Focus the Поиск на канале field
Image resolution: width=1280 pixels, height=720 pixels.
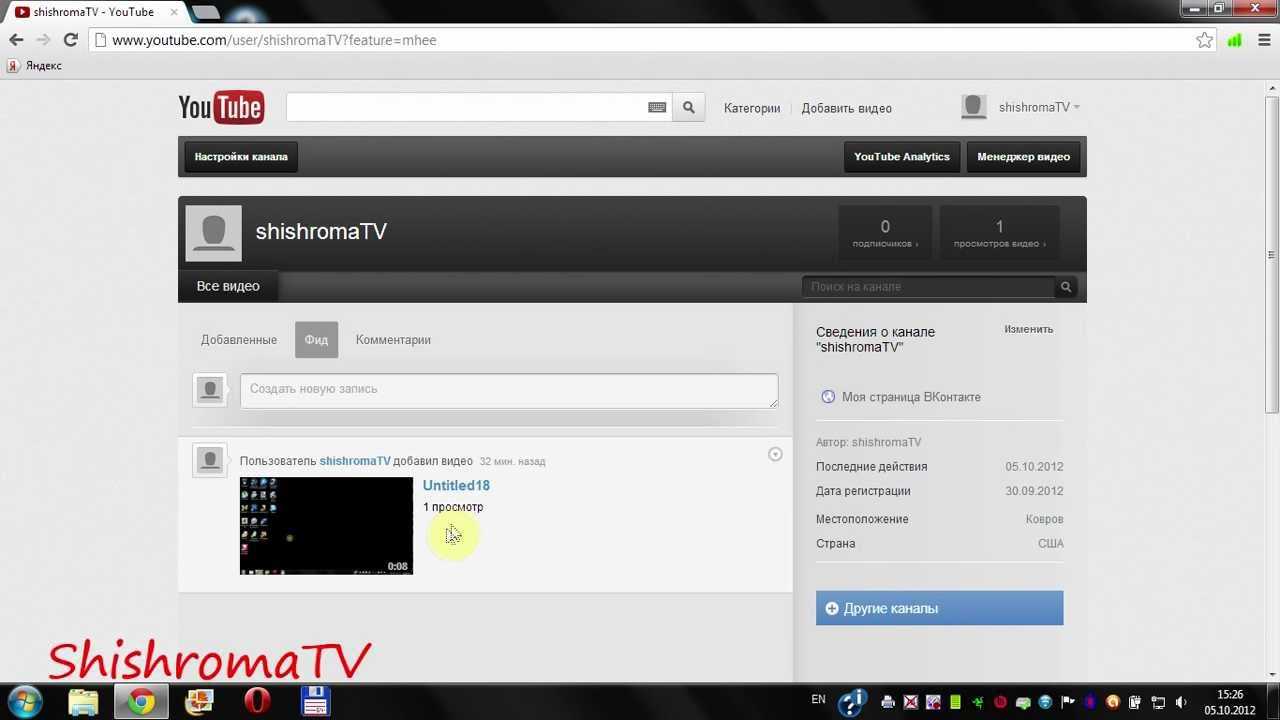tap(928, 287)
